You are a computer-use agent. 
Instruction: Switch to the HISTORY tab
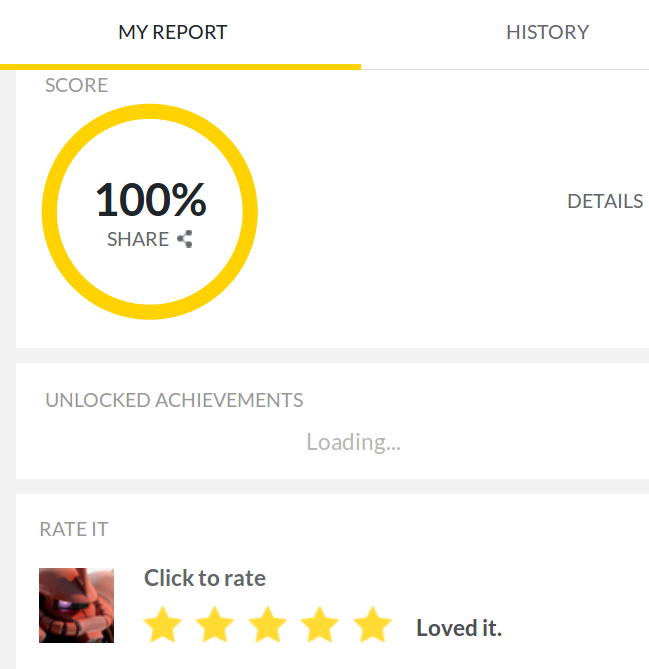click(547, 33)
